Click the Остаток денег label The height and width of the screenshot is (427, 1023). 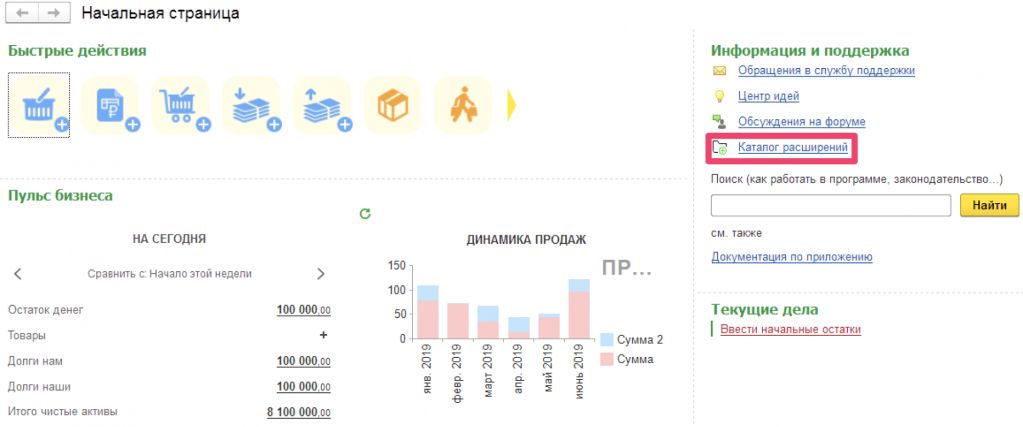click(46, 309)
